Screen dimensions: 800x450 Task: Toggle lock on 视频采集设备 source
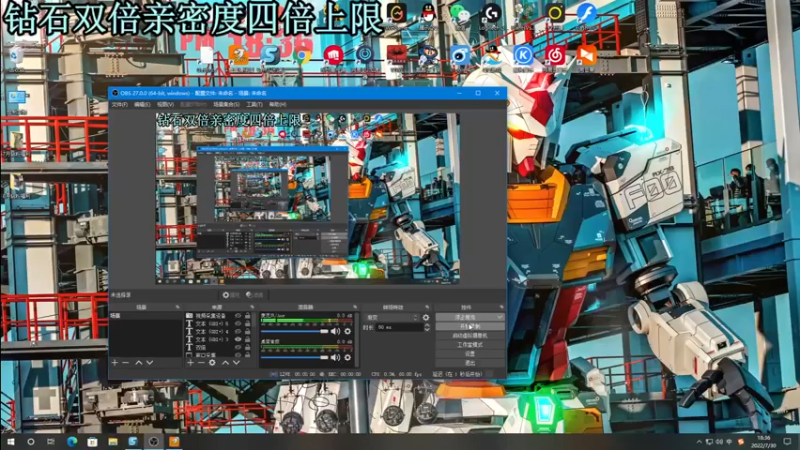[247, 316]
